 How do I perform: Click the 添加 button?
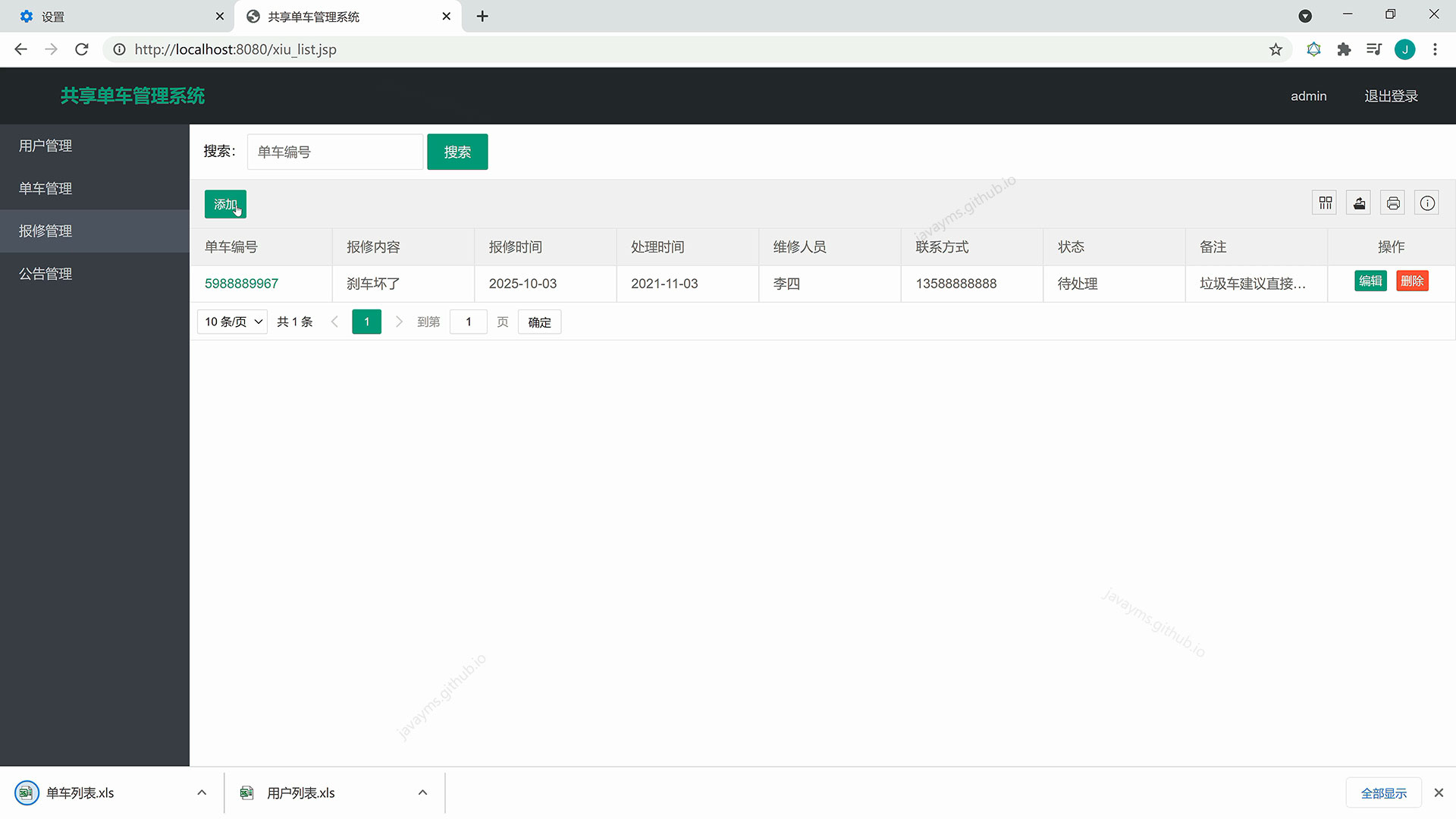point(225,204)
